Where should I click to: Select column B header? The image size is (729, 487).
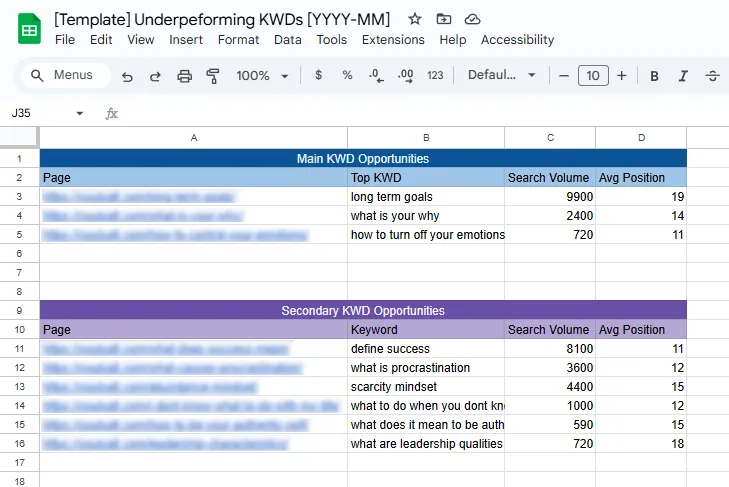[x=426, y=138]
